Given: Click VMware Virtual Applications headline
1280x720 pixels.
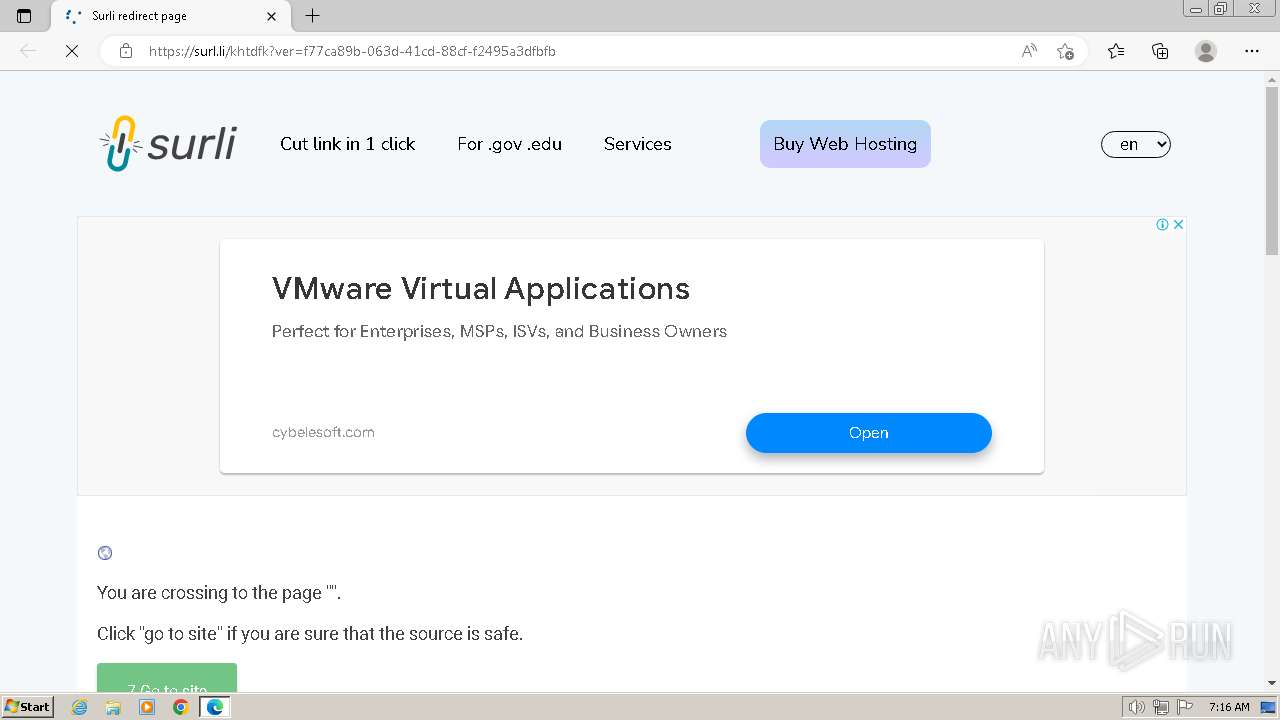Looking at the screenshot, I should 481,289.
